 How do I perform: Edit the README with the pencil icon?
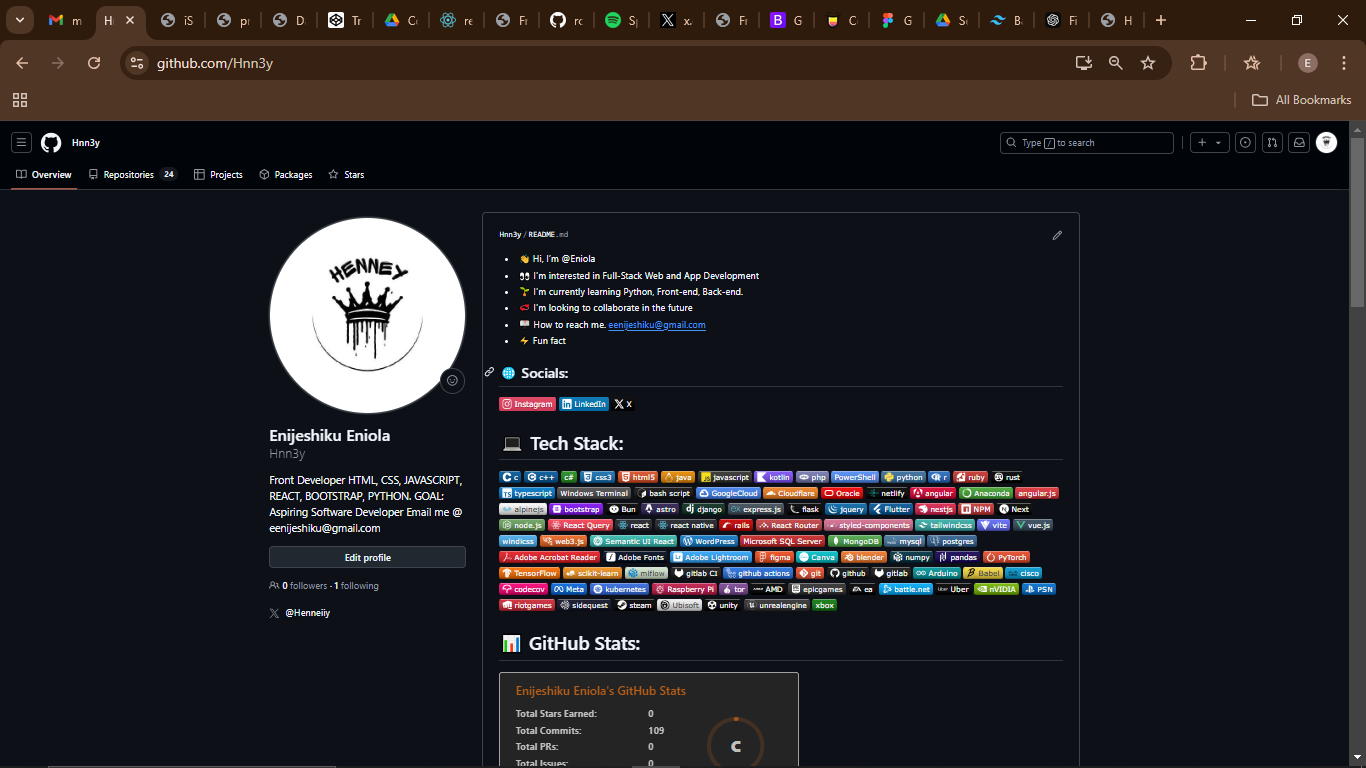click(1057, 235)
